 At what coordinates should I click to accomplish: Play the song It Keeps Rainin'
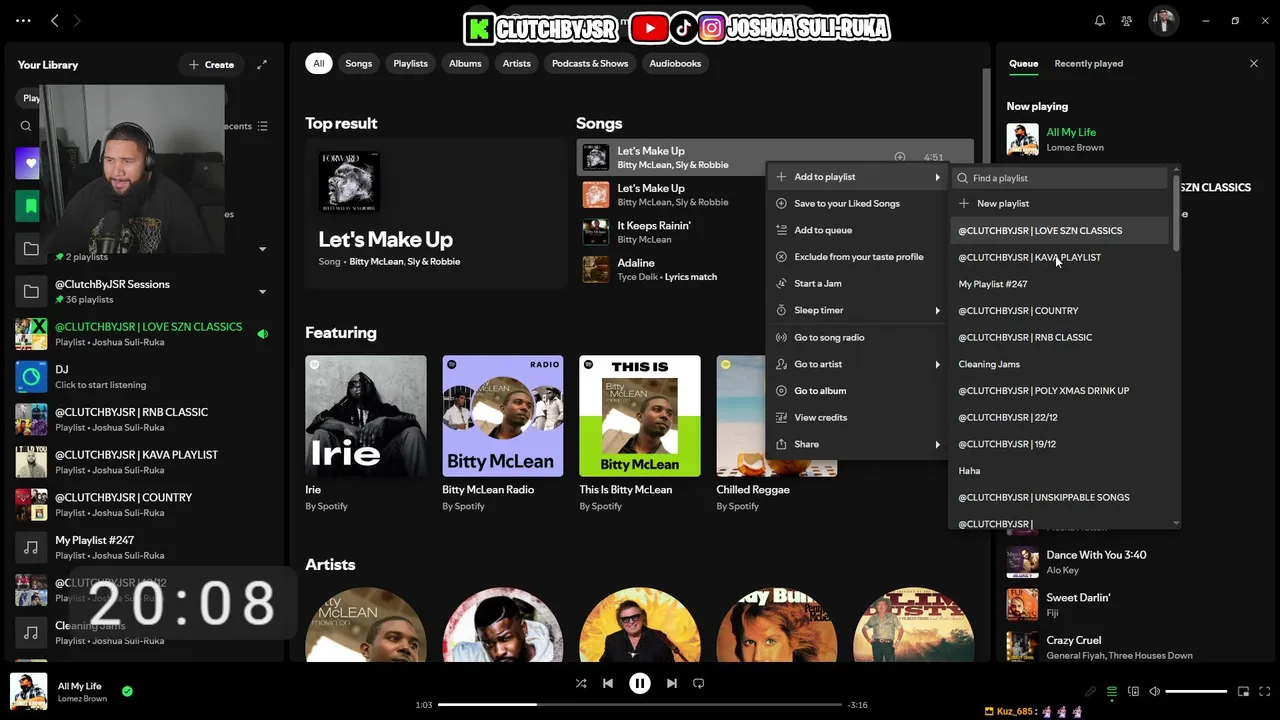coord(596,232)
